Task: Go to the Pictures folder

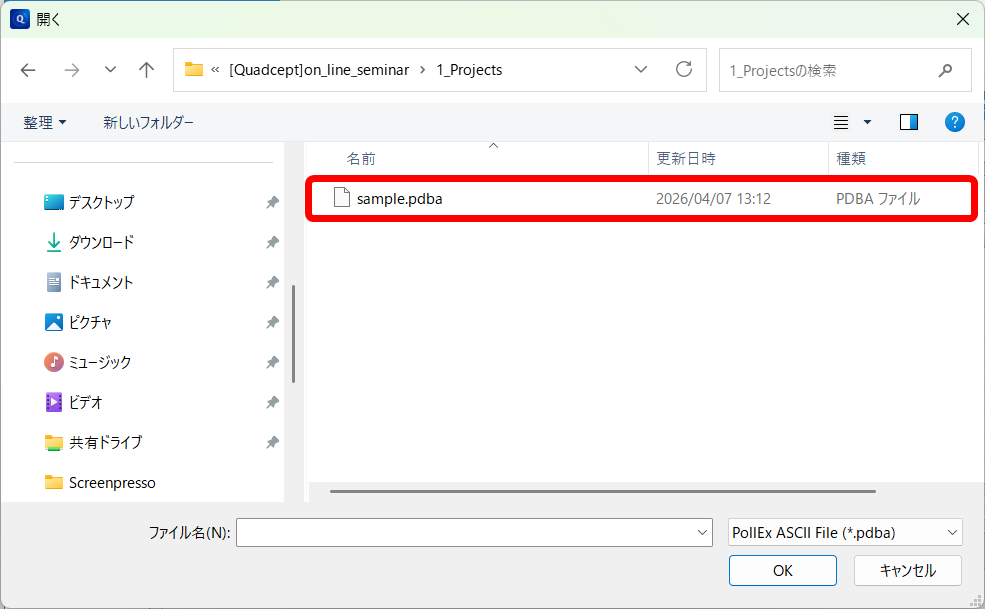Action: pyautogui.click(x=90, y=322)
